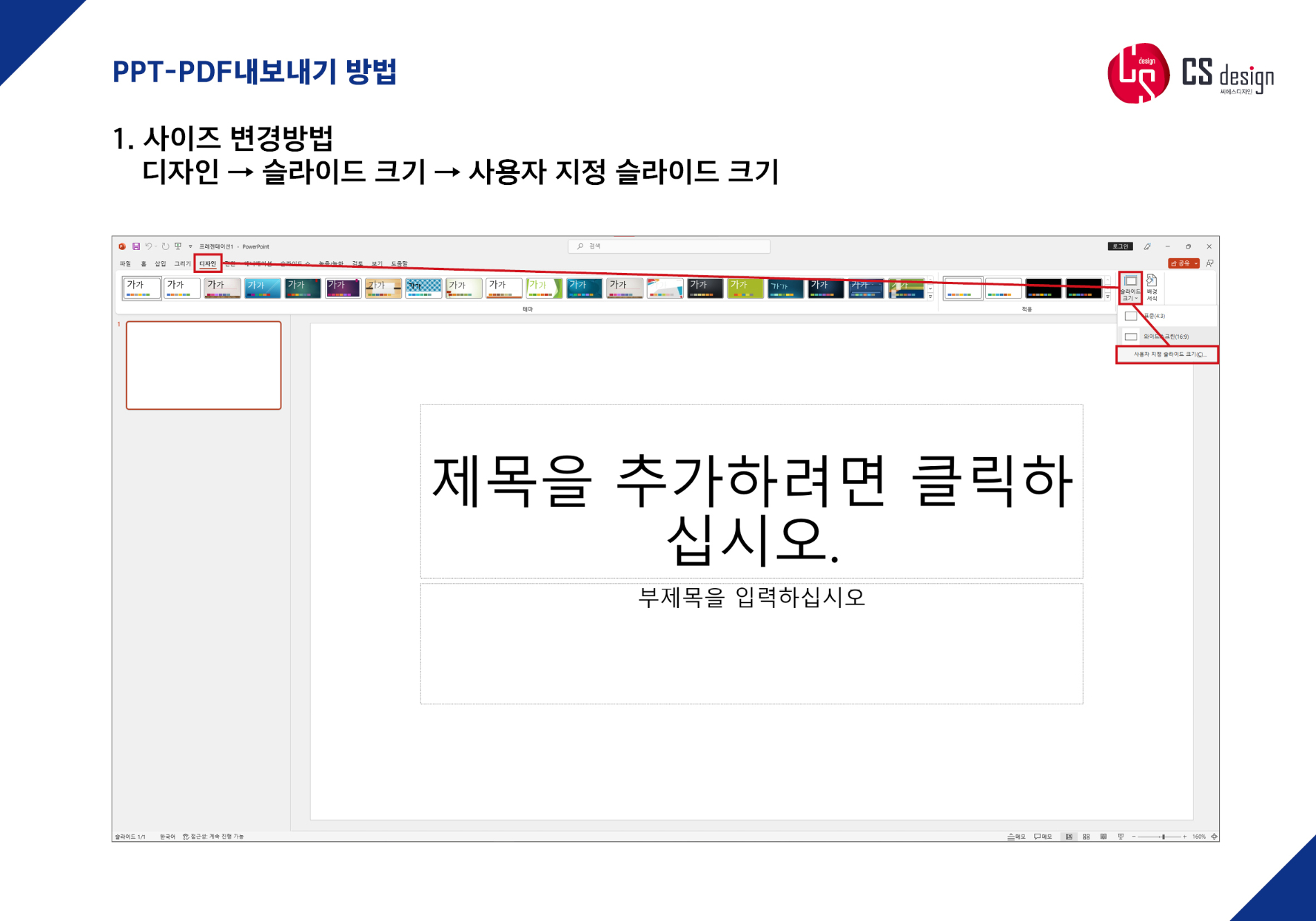Image resolution: width=1316 pixels, height=921 pixels.
Task: Click the 배경 서식 format background icon
Action: point(1152,288)
